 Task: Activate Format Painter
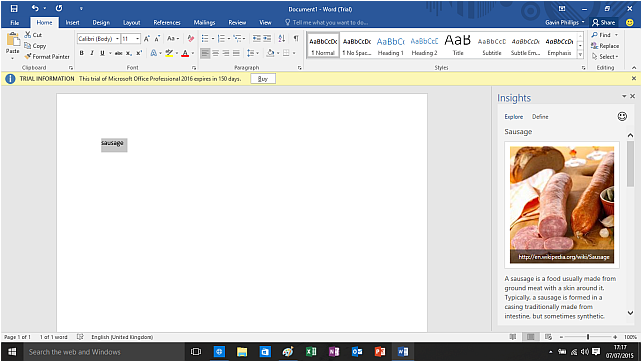pos(47,56)
